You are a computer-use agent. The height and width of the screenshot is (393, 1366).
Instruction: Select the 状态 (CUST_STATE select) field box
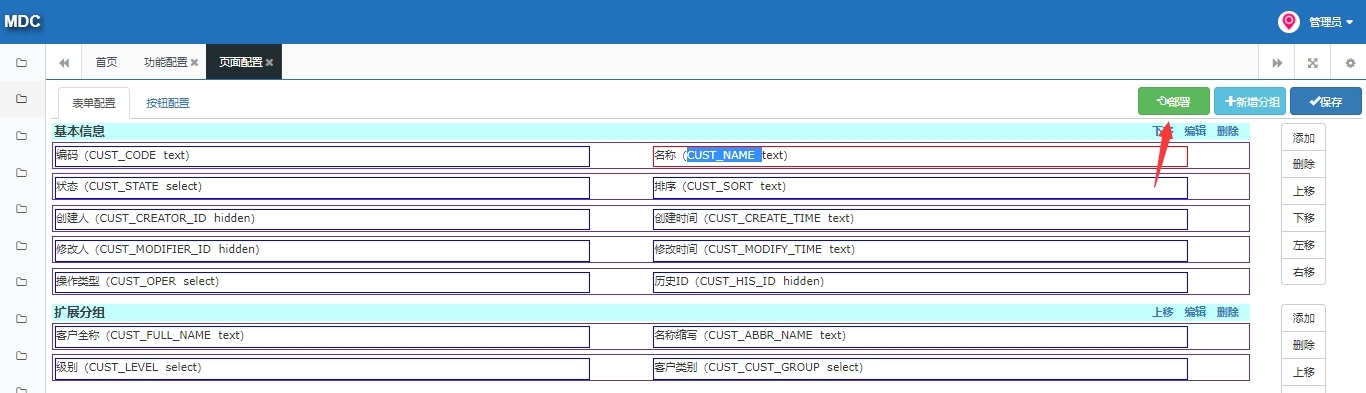[x=322, y=187]
